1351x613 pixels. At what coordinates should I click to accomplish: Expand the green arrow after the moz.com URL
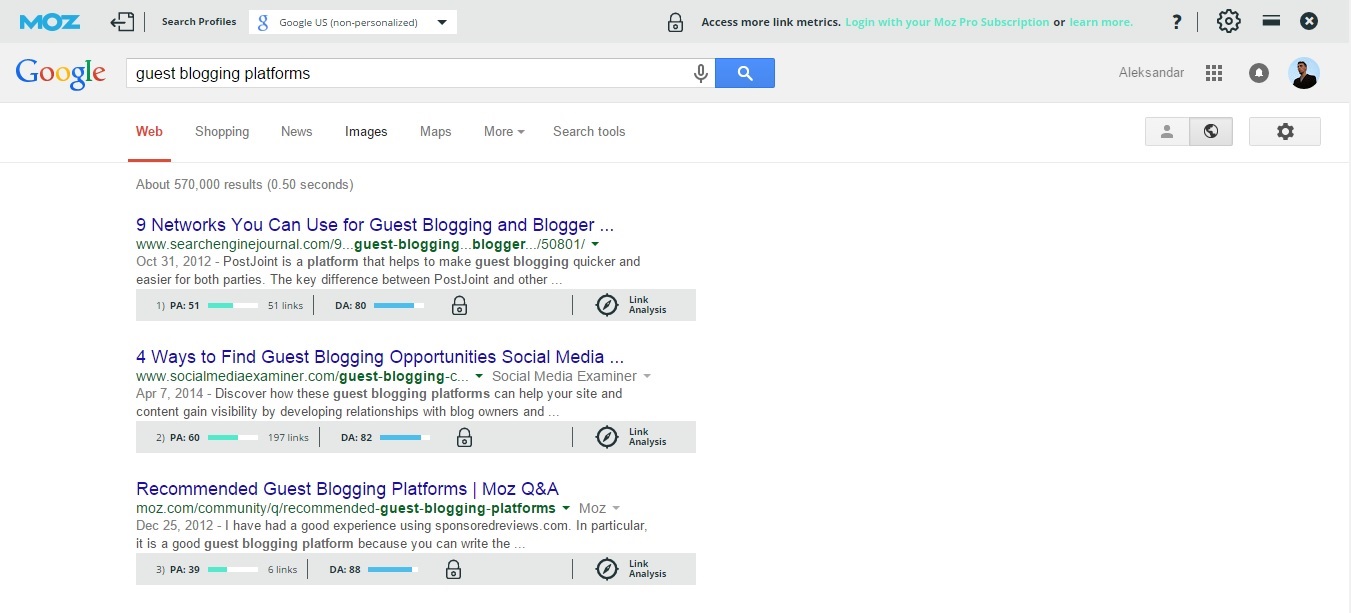tap(566, 508)
